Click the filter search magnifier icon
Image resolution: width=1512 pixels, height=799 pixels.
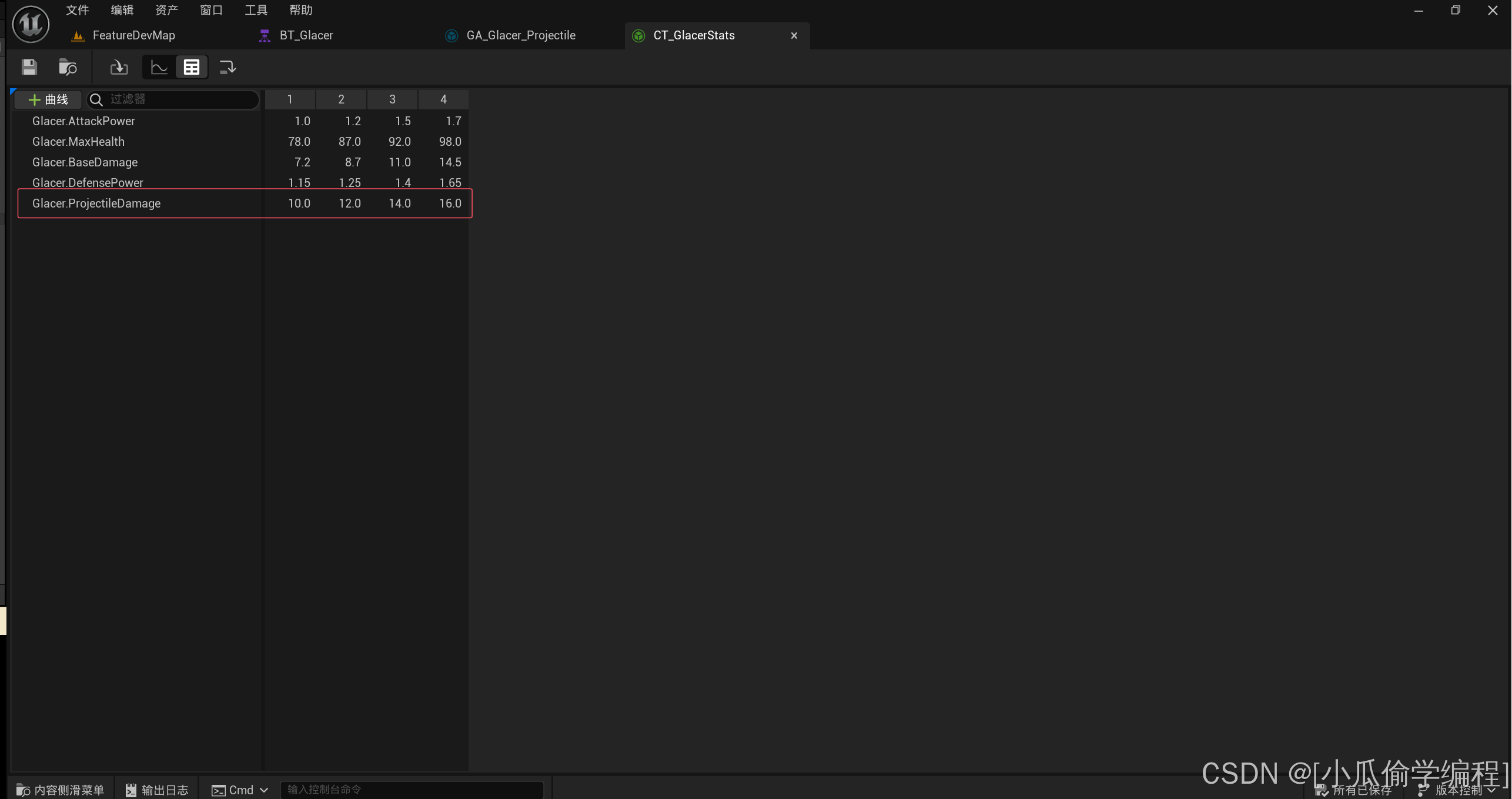[96, 99]
